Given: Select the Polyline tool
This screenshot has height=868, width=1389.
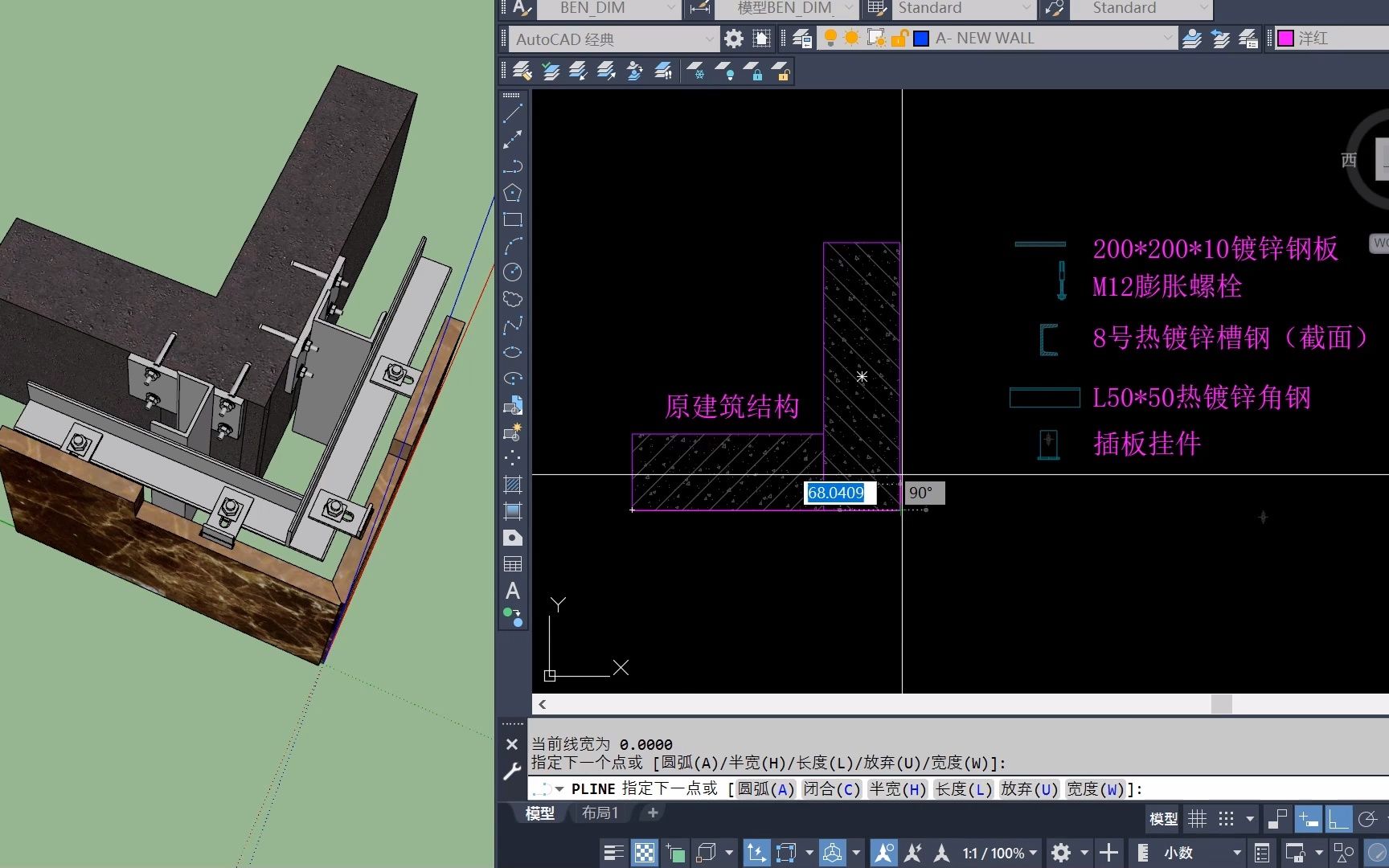Looking at the screenshot, I should (x=512, y=166).
